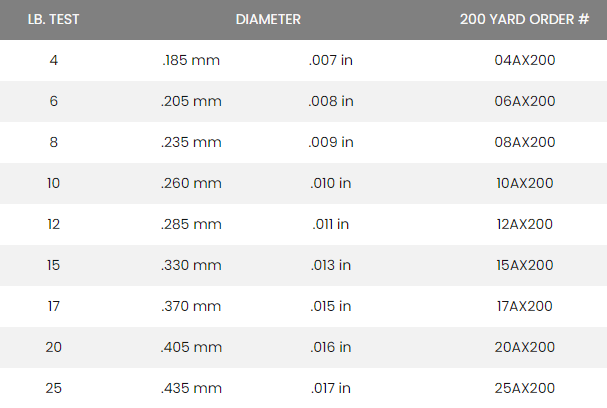Click the DIAMETER column header
This screenshot has height=408, width=607.
pyautogui.click(x=268, y=19)
